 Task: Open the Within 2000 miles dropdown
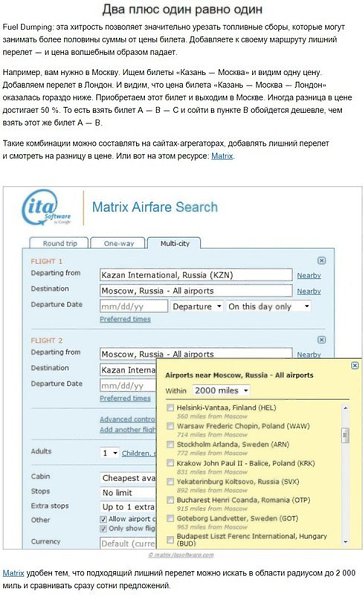[x=221, y=391]
